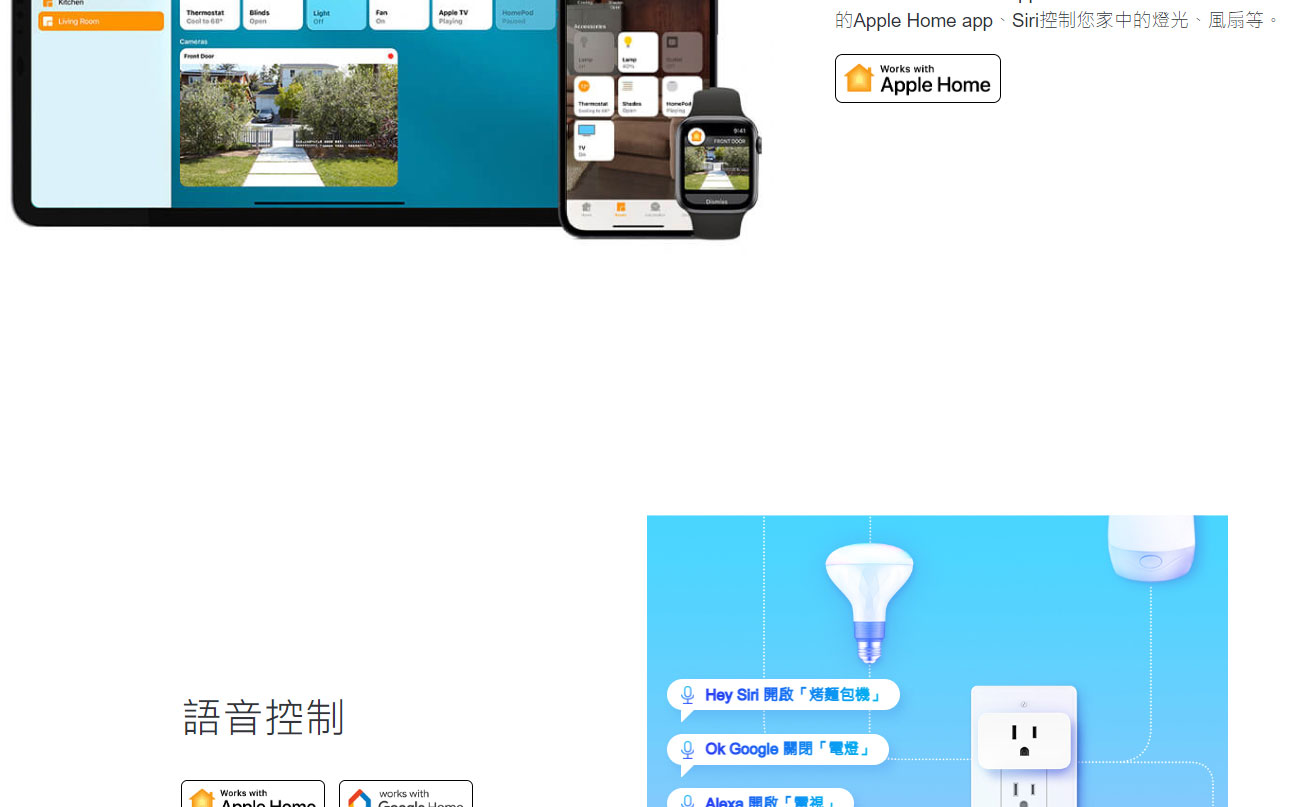Click the 語音控制 heading

click(x=264, y=718)
